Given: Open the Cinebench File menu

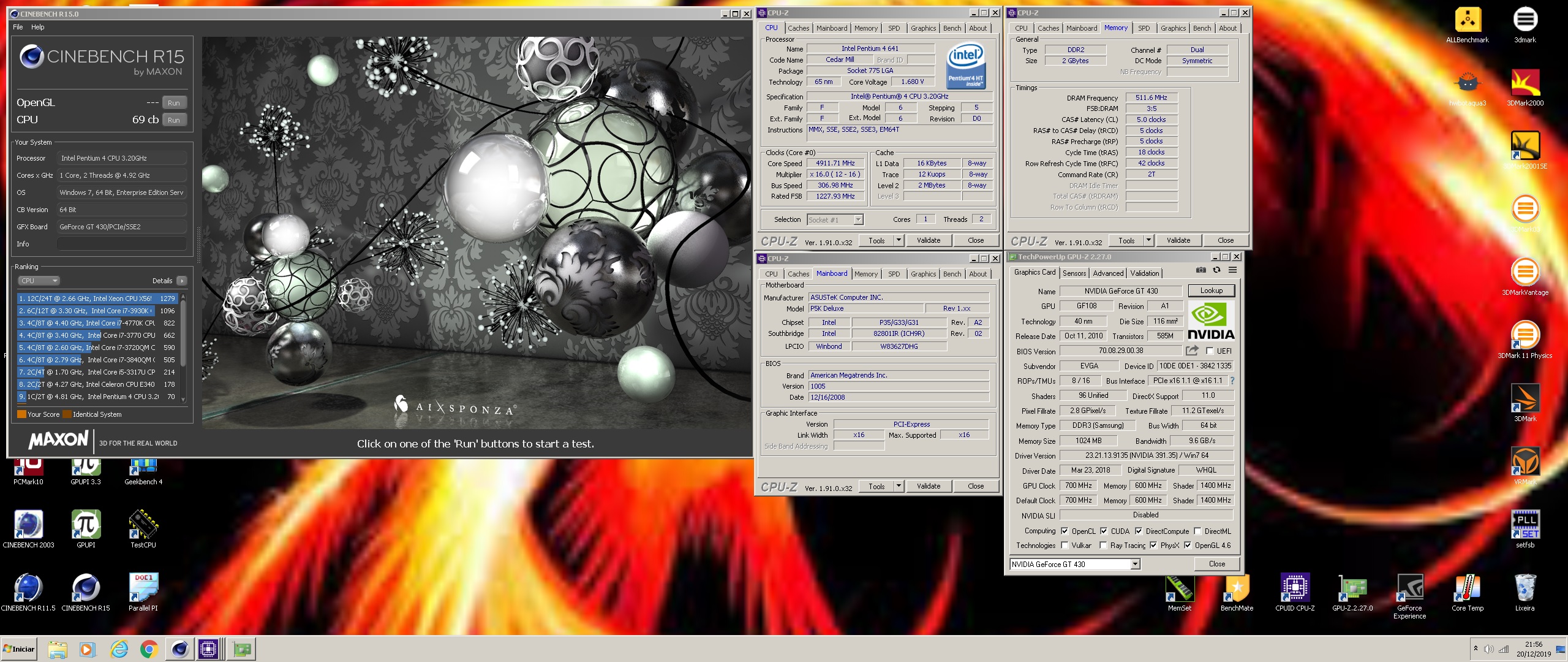Looking at the screenshot, I should pos(18,27).
